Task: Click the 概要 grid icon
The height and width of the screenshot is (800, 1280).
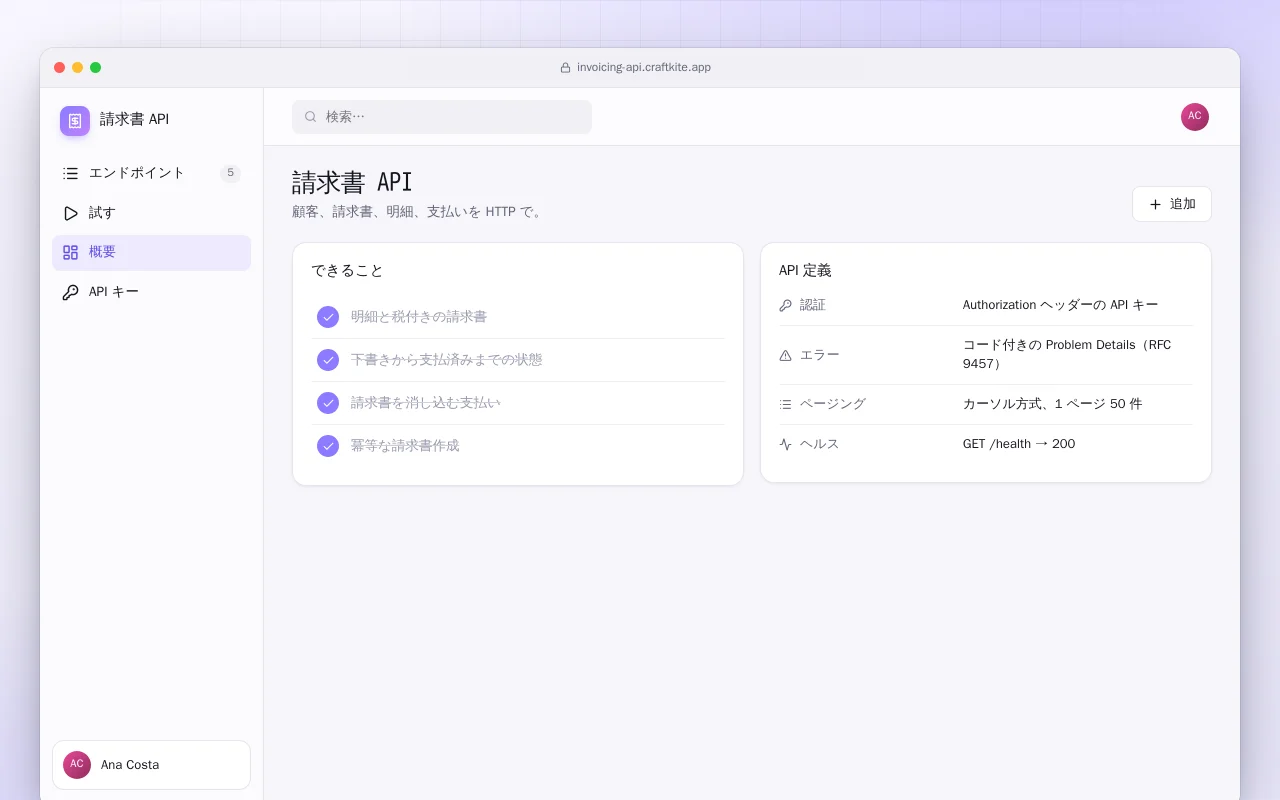Action: tap(70, 253)
